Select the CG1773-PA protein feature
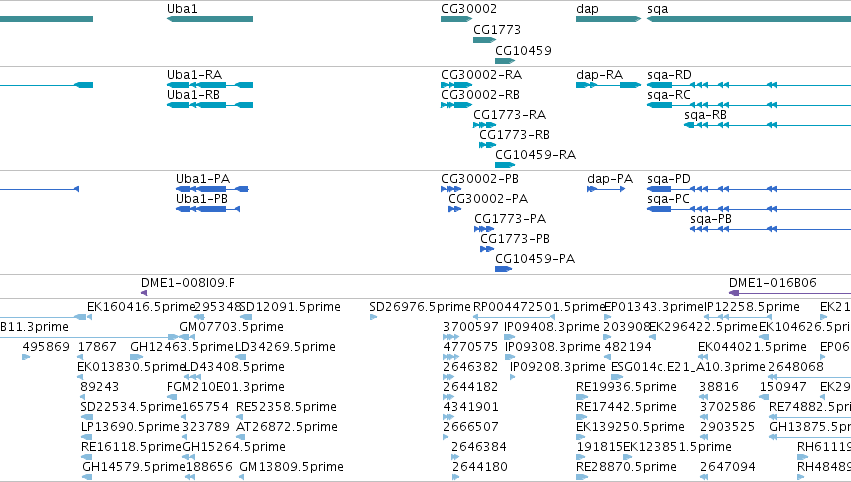The image size is (851, 482). pyautogui.click(x=484, y=229)
